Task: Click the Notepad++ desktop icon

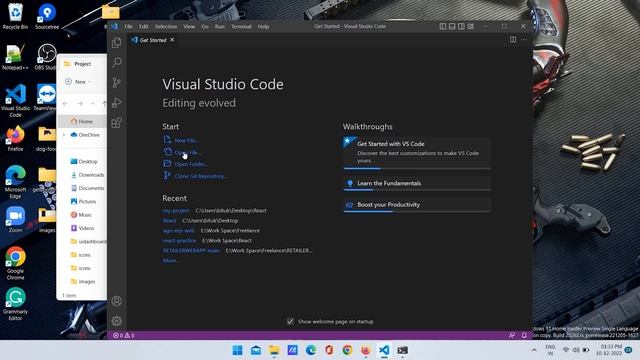Action: (15, 57)
